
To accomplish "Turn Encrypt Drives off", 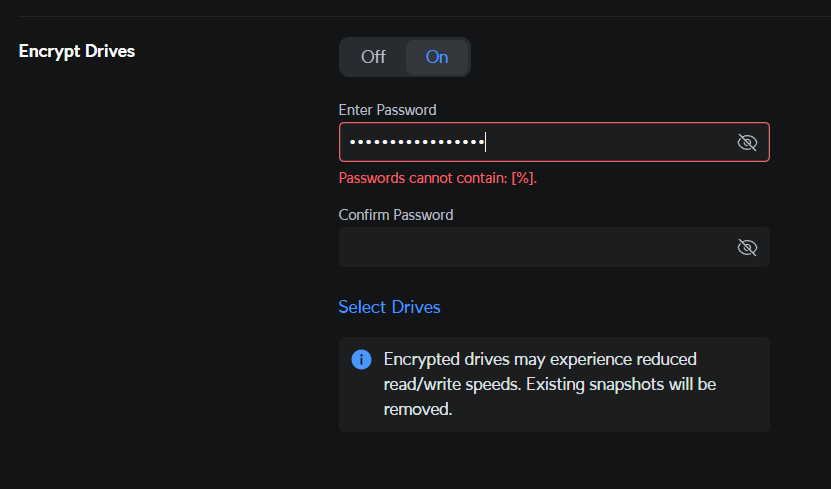I will pos(373,57).
